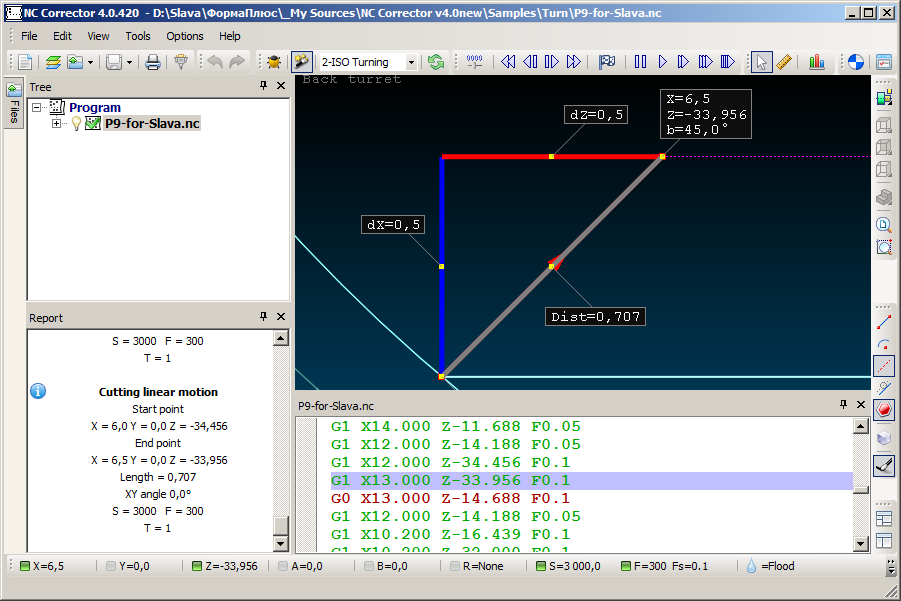Rewind simulation to the beginning
Viewport: 901px width, 601px height.
508,61
